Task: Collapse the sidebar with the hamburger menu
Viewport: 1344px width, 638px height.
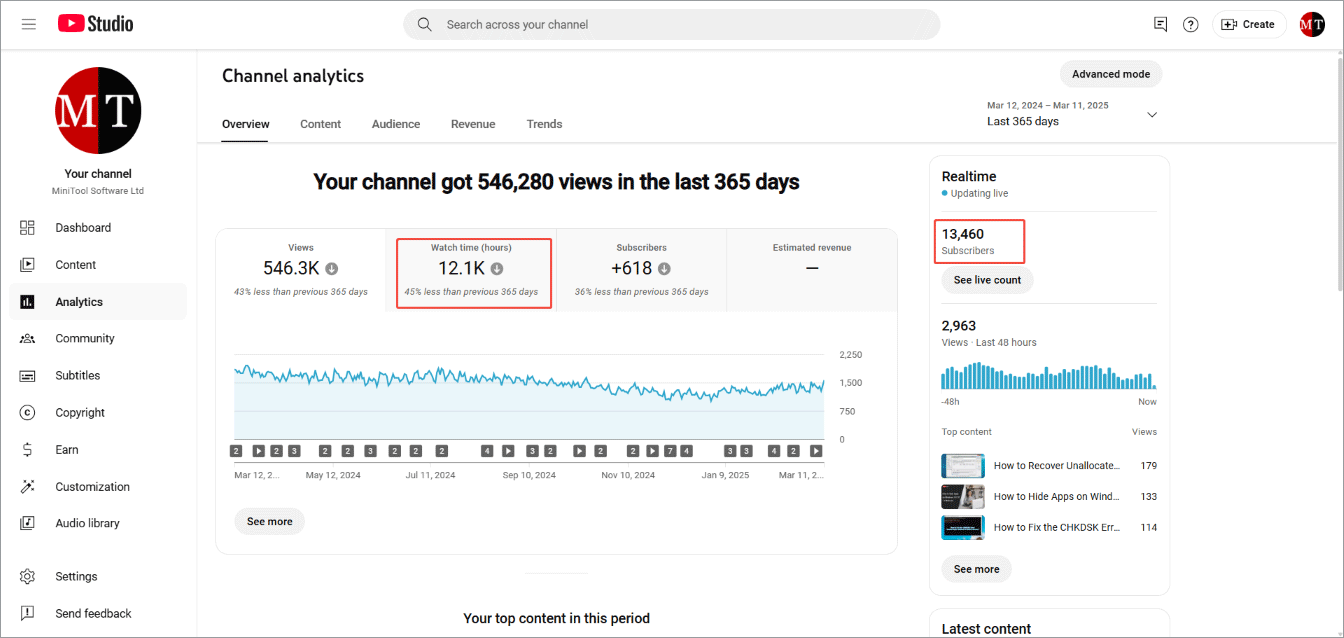Action: (28, 24)
